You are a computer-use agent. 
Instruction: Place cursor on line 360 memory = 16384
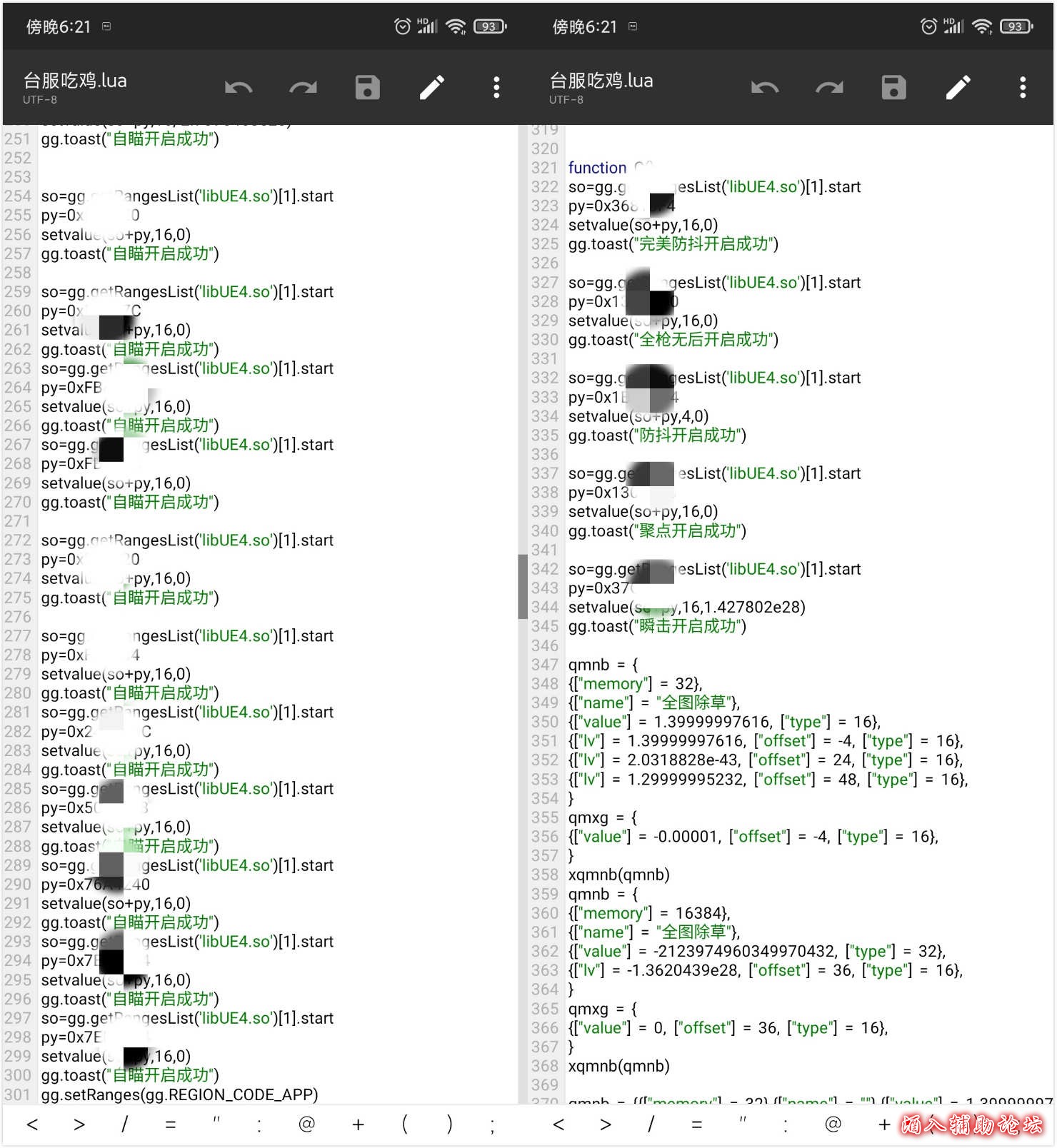point(650,913)
